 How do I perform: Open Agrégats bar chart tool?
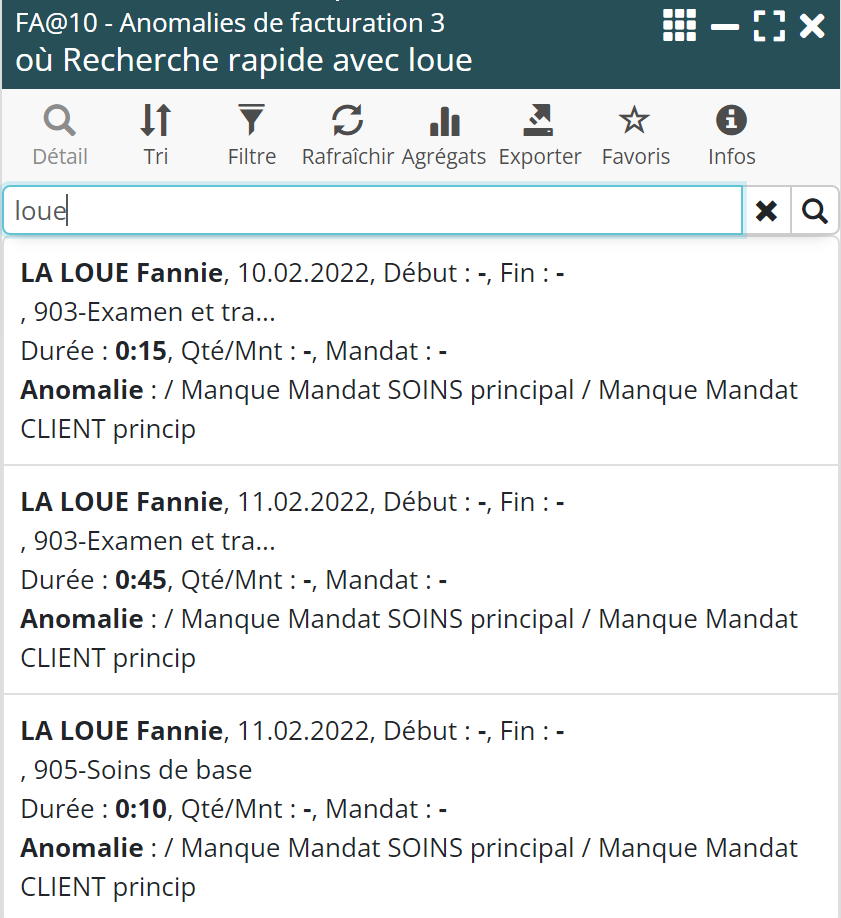(443, 135)
